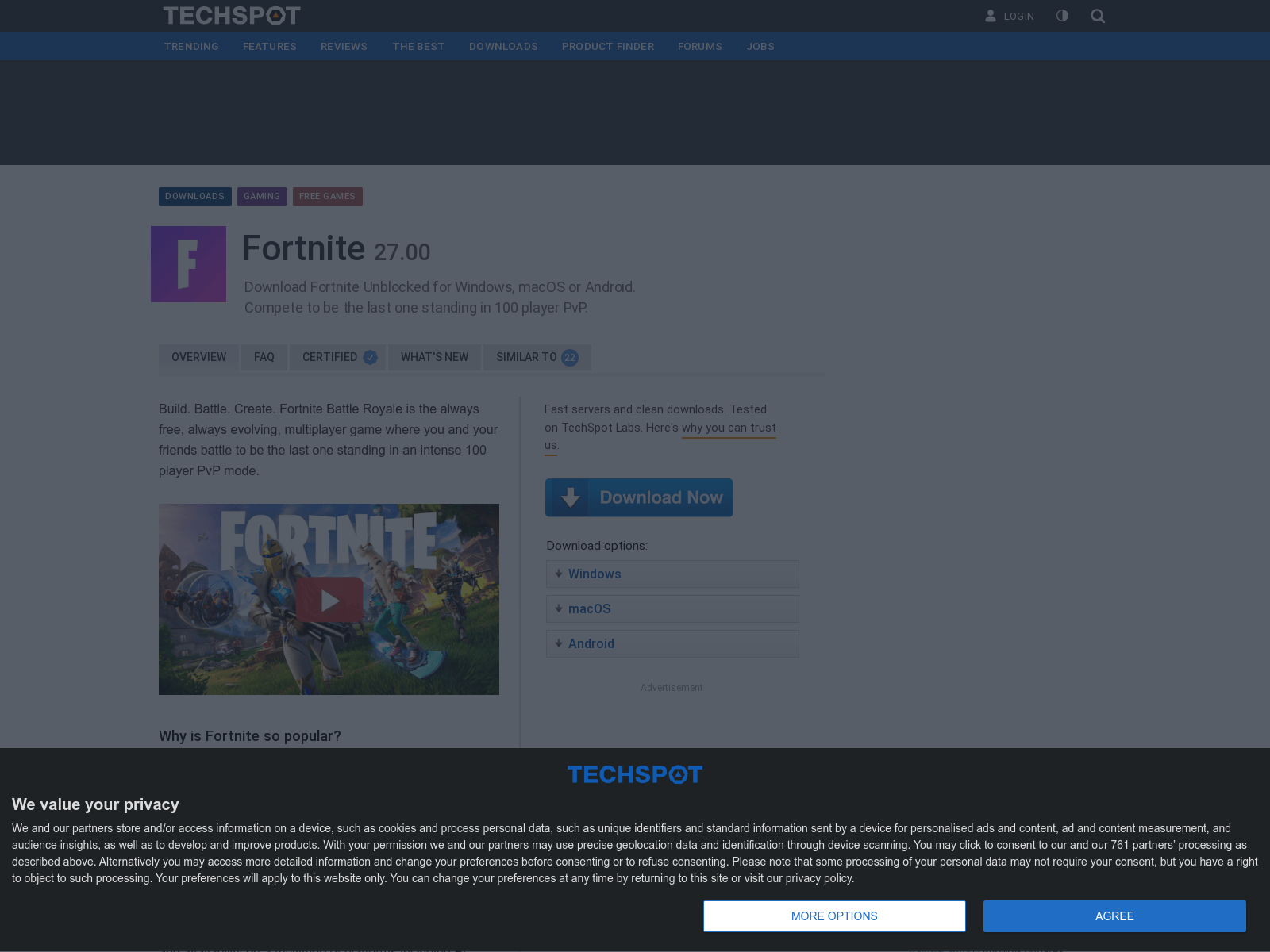This screenshot has width=1270, height=952.
Task: Click the TechSpot logo in header
Action: (x=232, y=16)
